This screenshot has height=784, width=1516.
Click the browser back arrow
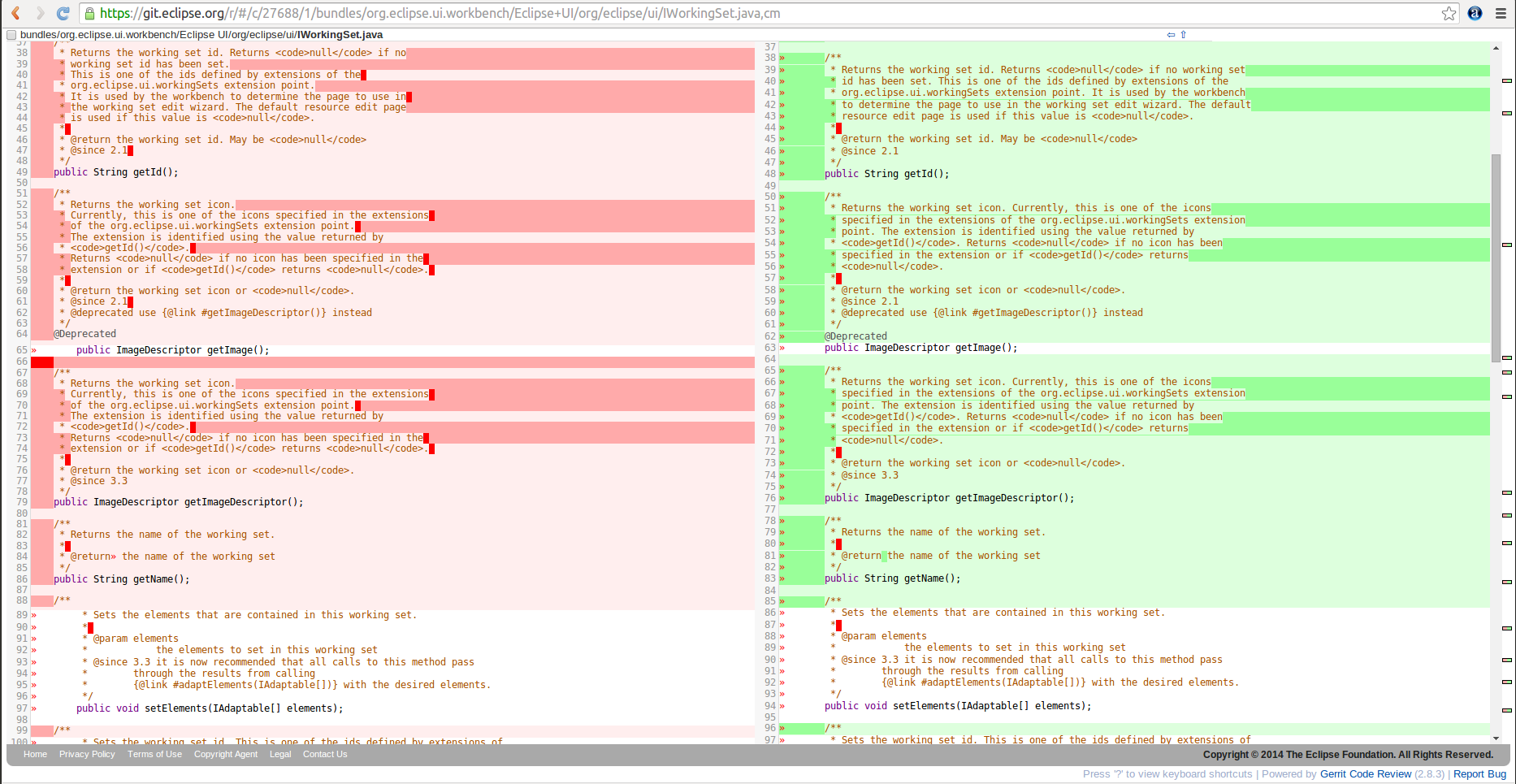coord(15,13)
